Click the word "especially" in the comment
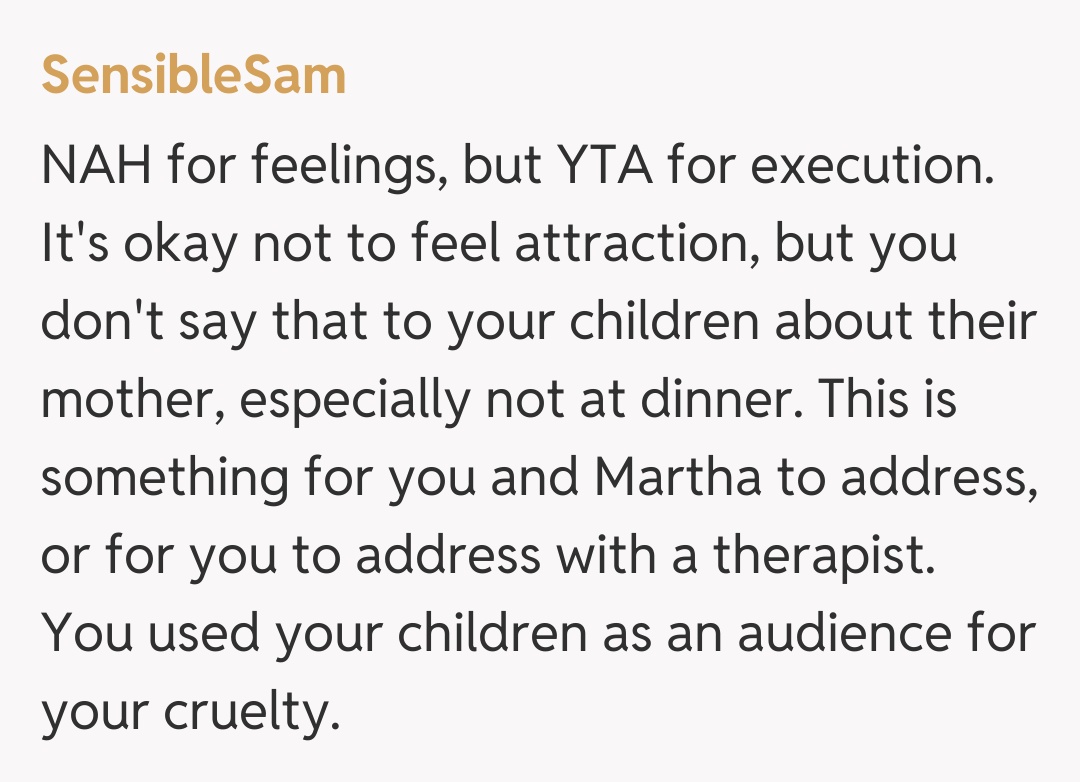 (x=355, y=402)
